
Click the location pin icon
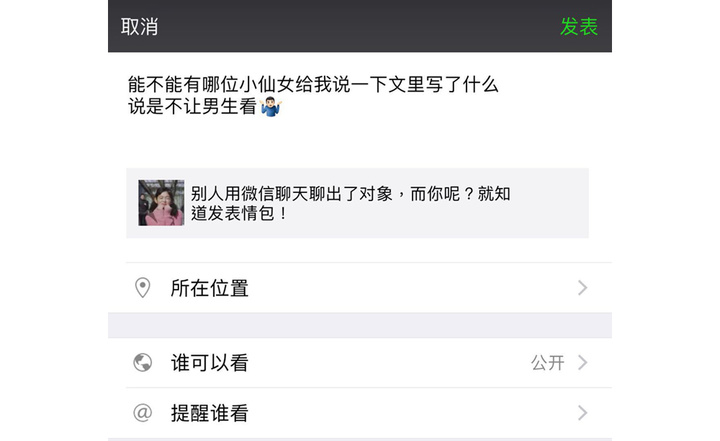142,288
